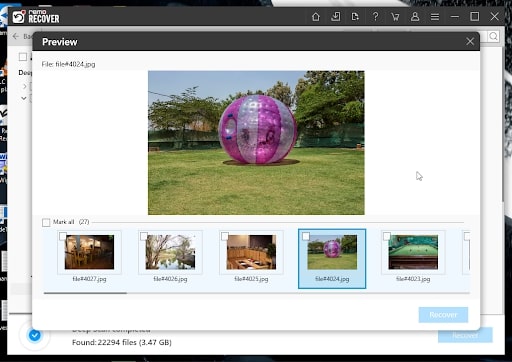Click the save recovery session icon

tap(336, 16)
